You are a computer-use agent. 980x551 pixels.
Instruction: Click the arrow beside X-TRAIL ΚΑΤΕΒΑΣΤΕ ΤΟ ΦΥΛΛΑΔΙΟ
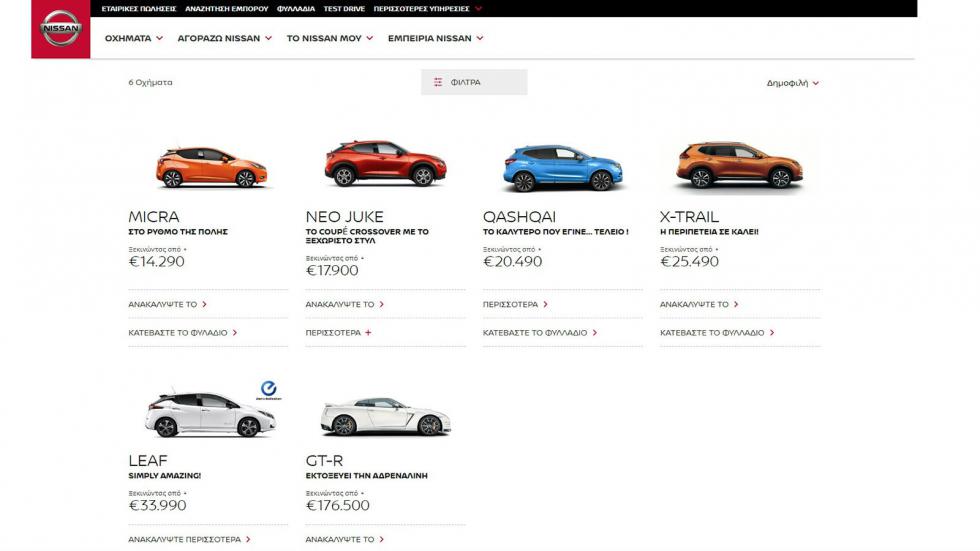[x=772, y=332]
